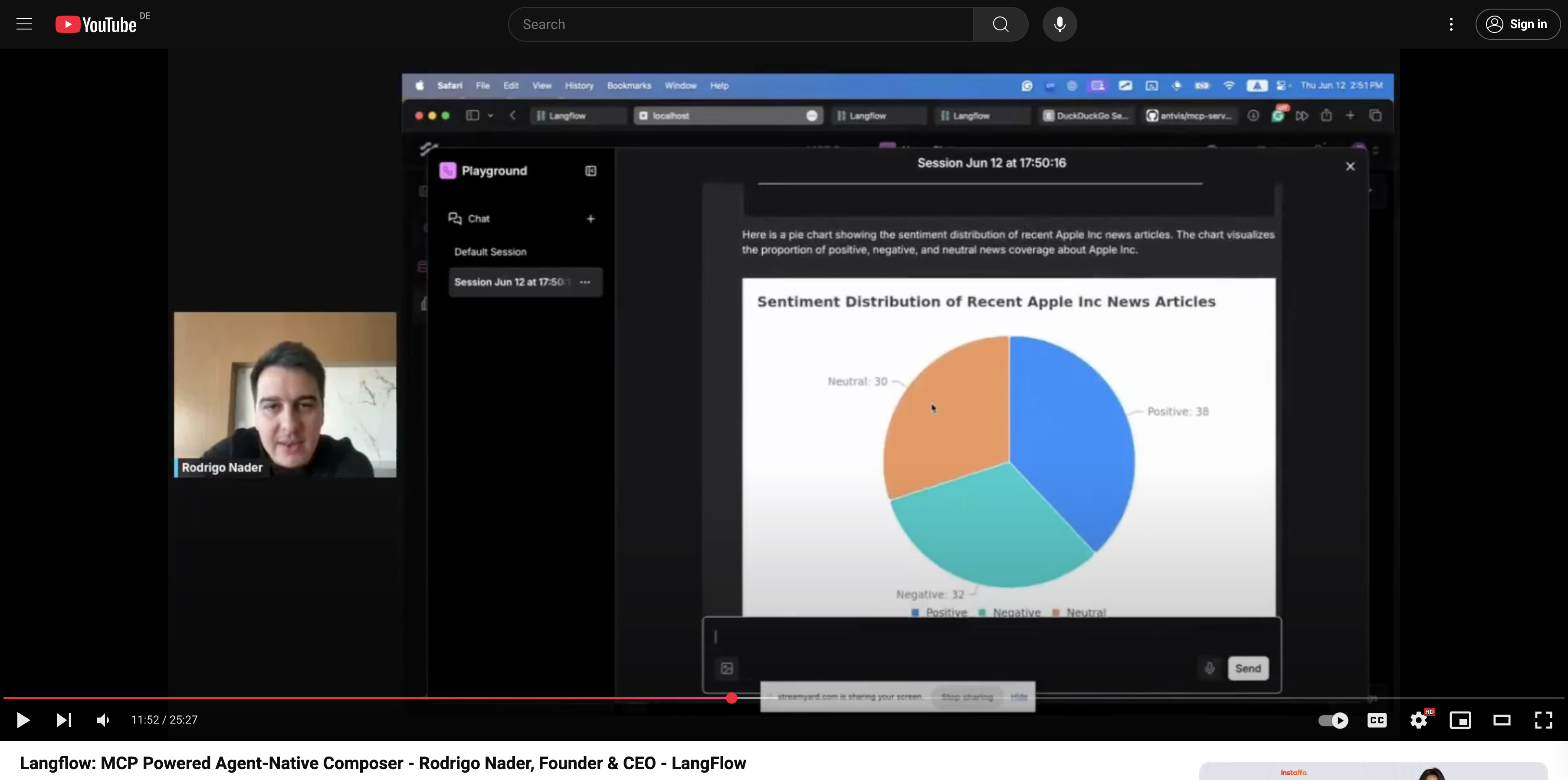Skip to the next video
1568x780 pixels.
pos(64,720)
